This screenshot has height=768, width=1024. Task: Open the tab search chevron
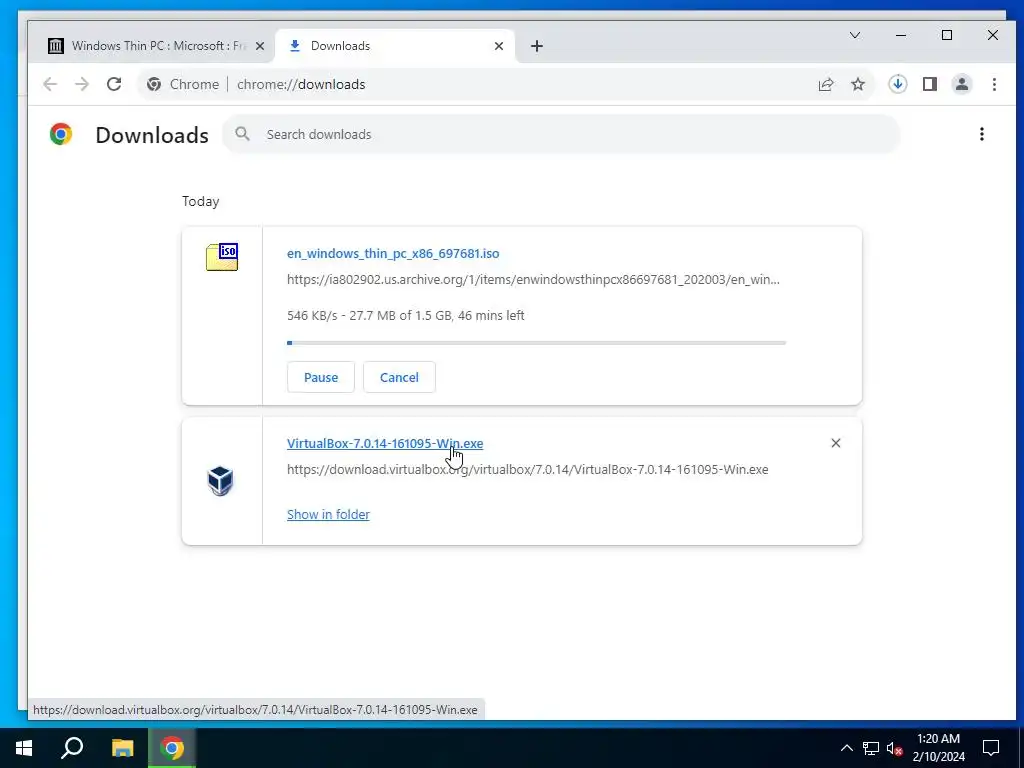tap(855, 35)
